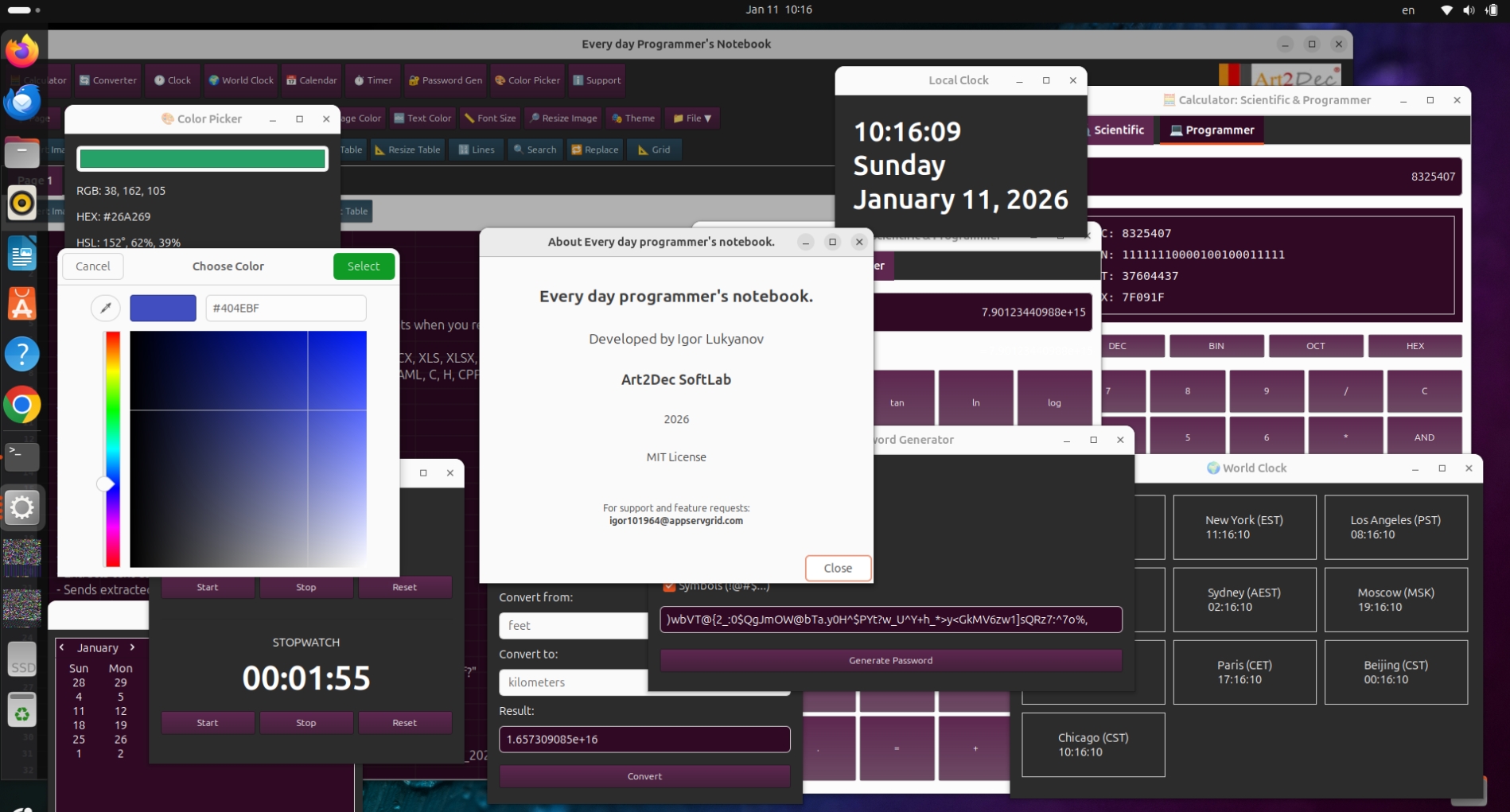Image resolution: width=1510 pixels, height=812 pixels.
Task: Open the Replace tool
Action: [x=594, y=150]
